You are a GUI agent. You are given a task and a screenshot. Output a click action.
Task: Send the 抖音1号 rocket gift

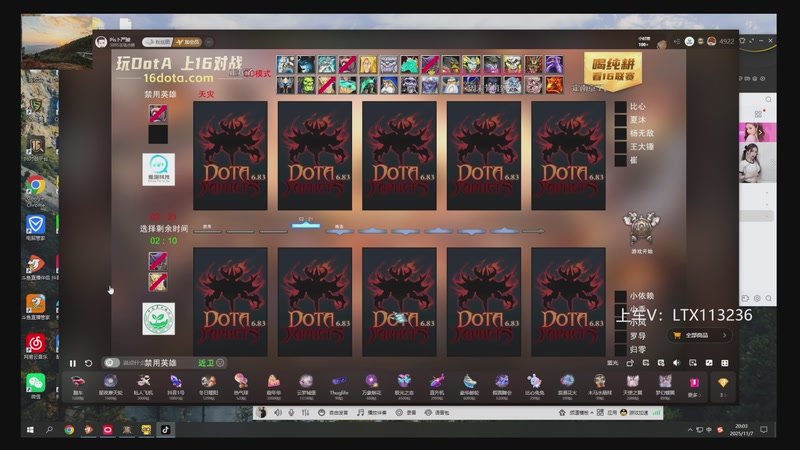(176, 386)
